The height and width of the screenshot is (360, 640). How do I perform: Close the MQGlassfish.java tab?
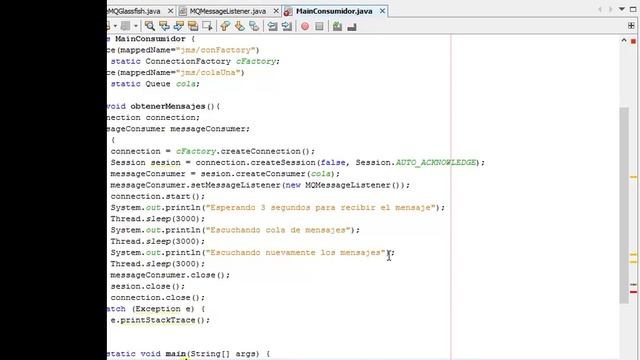(x=171, y=11)
